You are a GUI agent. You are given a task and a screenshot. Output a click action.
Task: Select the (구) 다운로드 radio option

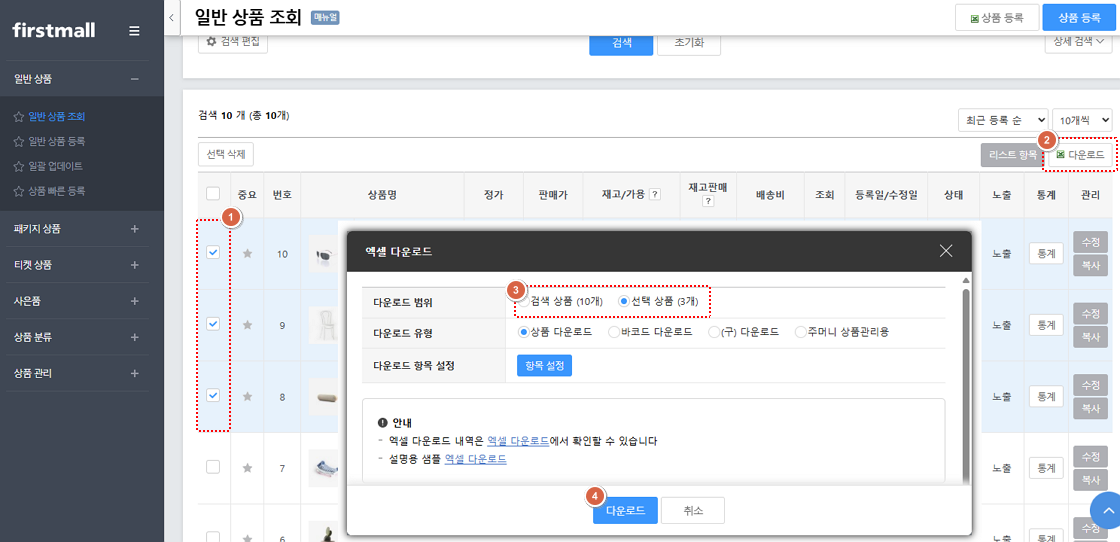point(714,332)
